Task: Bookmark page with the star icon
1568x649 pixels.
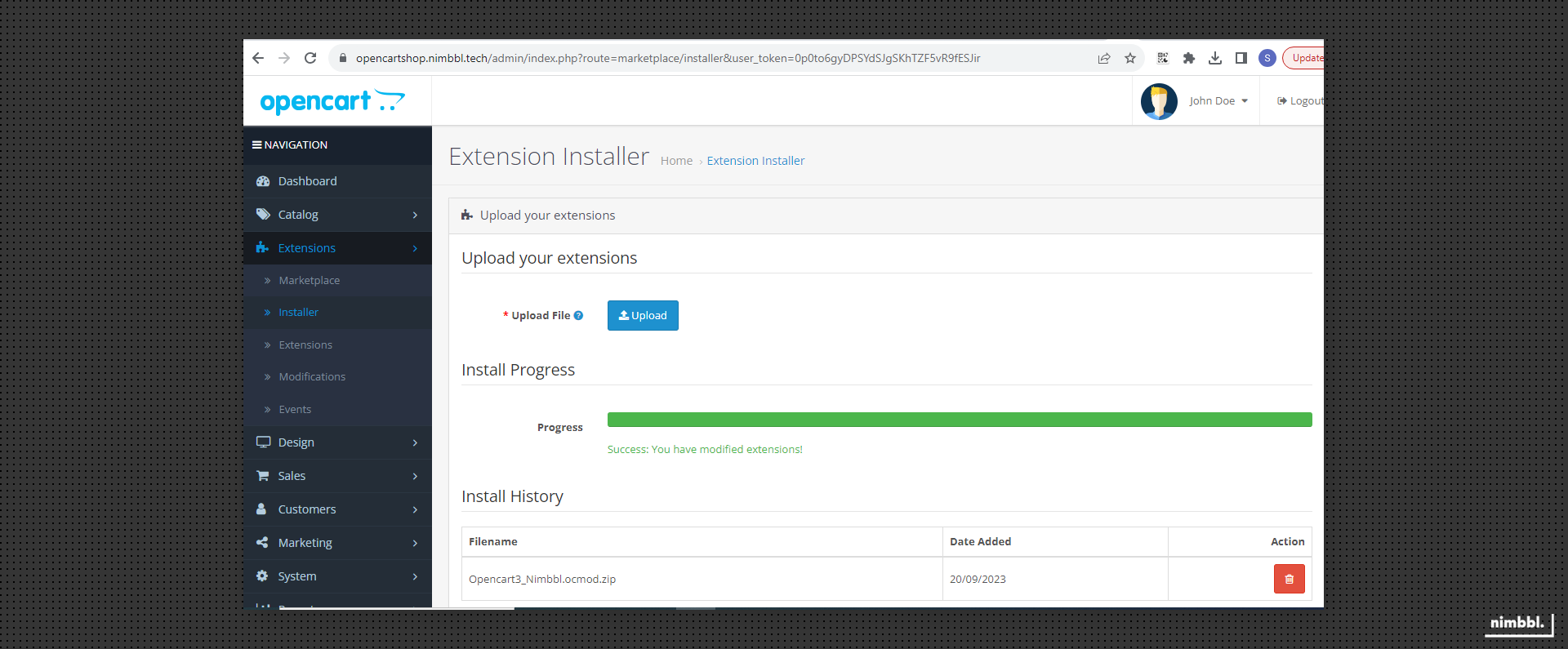Action: pos(1130,58)
